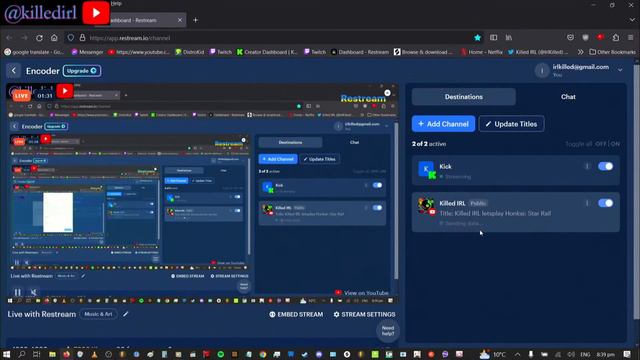The width and height of the screenshot is (640, 360).
Task: Switch to the Destinations tab
Action: click(464, 97)
